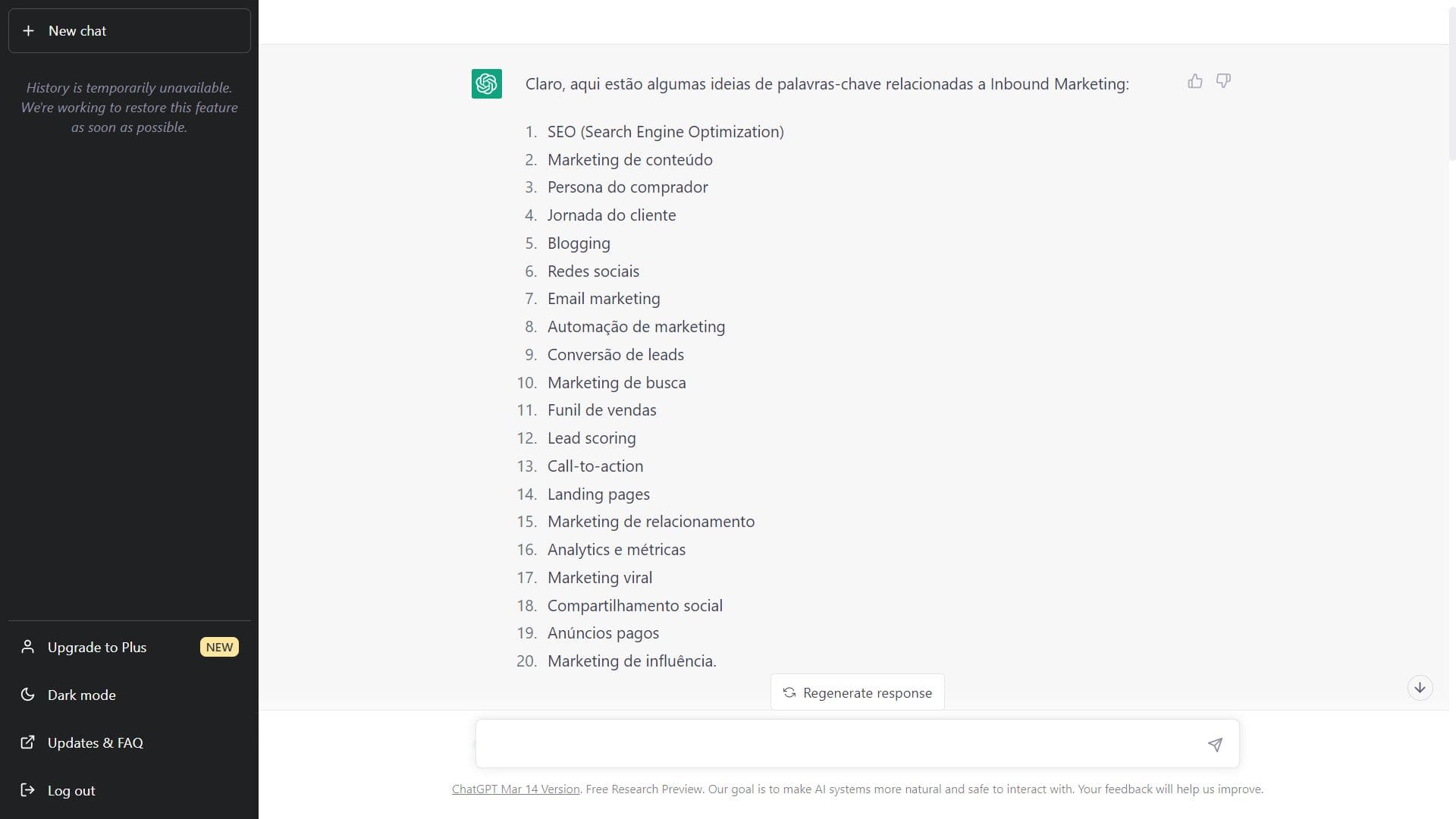The image size is (1456, 819).
Task: Click the external link icon for Updates
Action: (28, 742)
